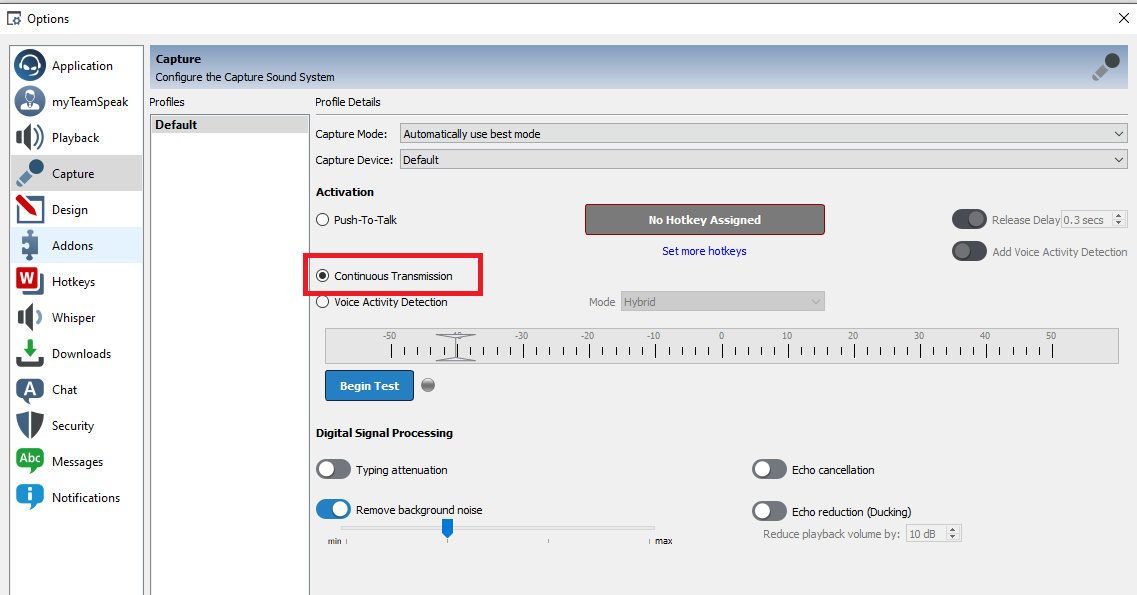Open the Addons puzzle piece icon

tap(30, 246)
